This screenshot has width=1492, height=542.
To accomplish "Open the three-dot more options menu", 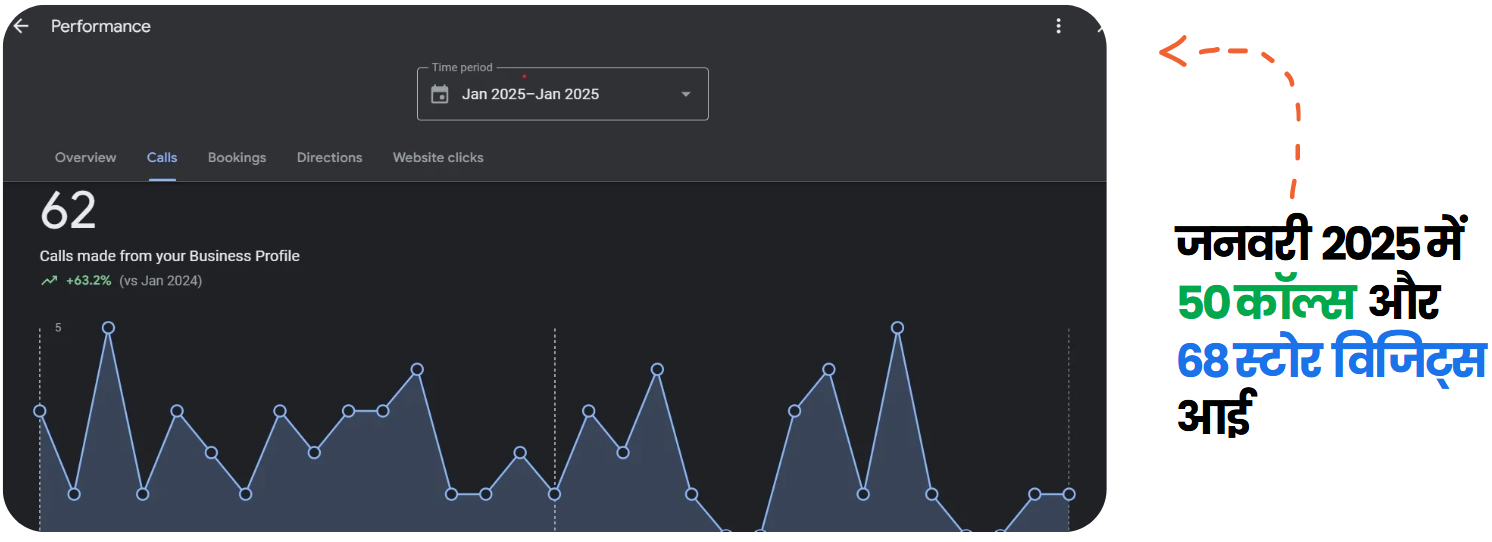I will (x=1058, y=26).
